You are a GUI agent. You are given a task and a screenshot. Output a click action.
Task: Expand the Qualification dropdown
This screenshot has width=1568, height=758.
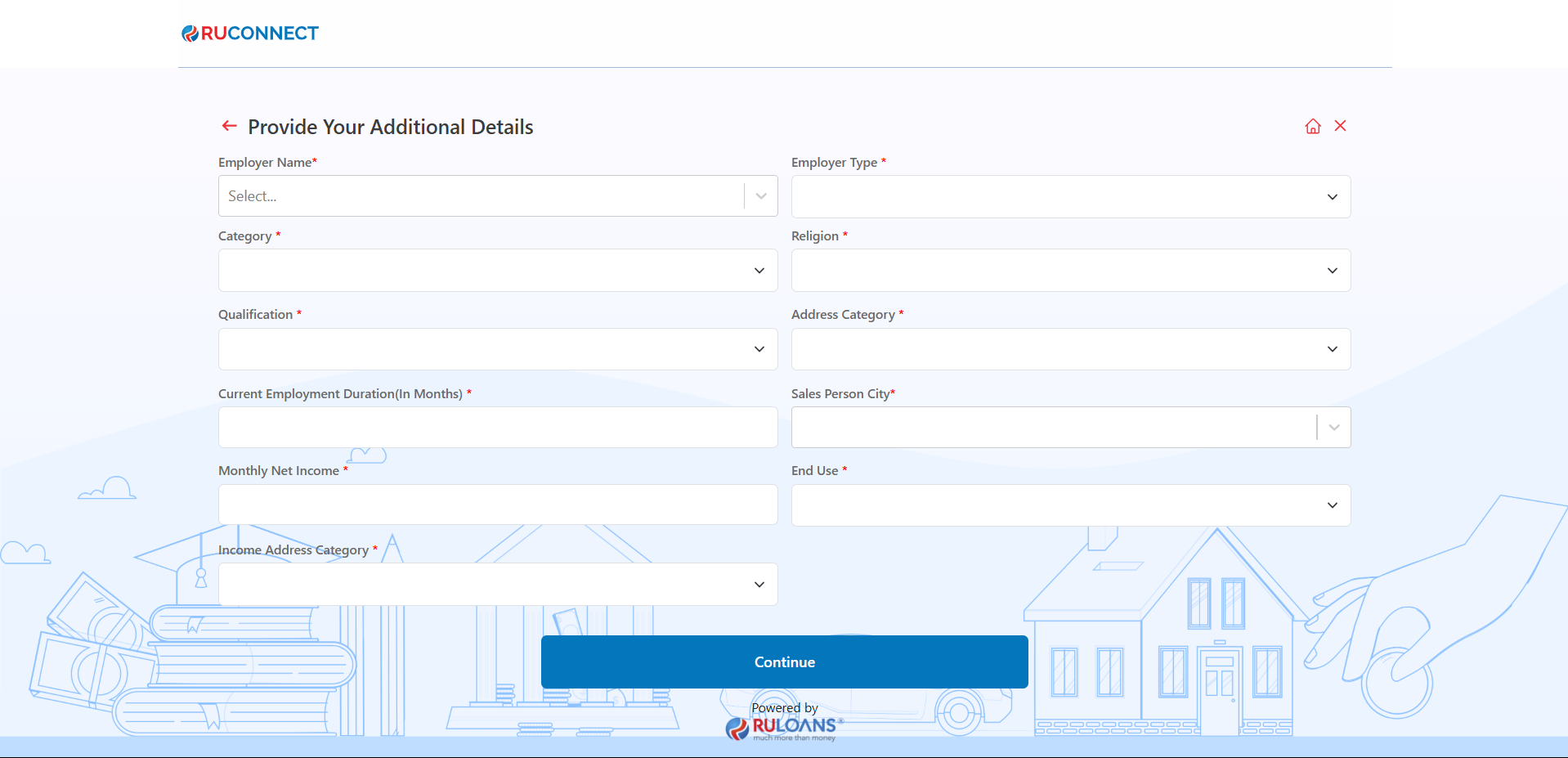497,349
